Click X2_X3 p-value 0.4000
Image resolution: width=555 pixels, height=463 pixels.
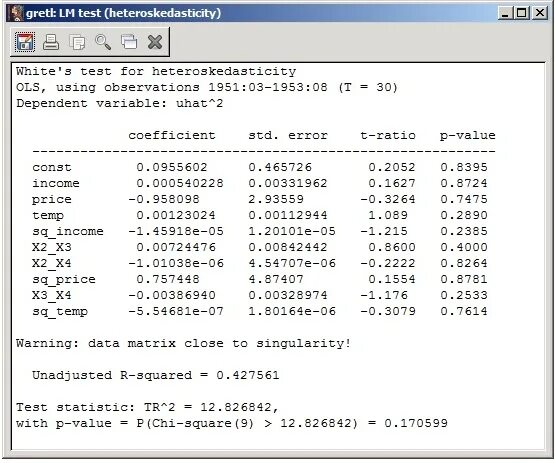464,247
